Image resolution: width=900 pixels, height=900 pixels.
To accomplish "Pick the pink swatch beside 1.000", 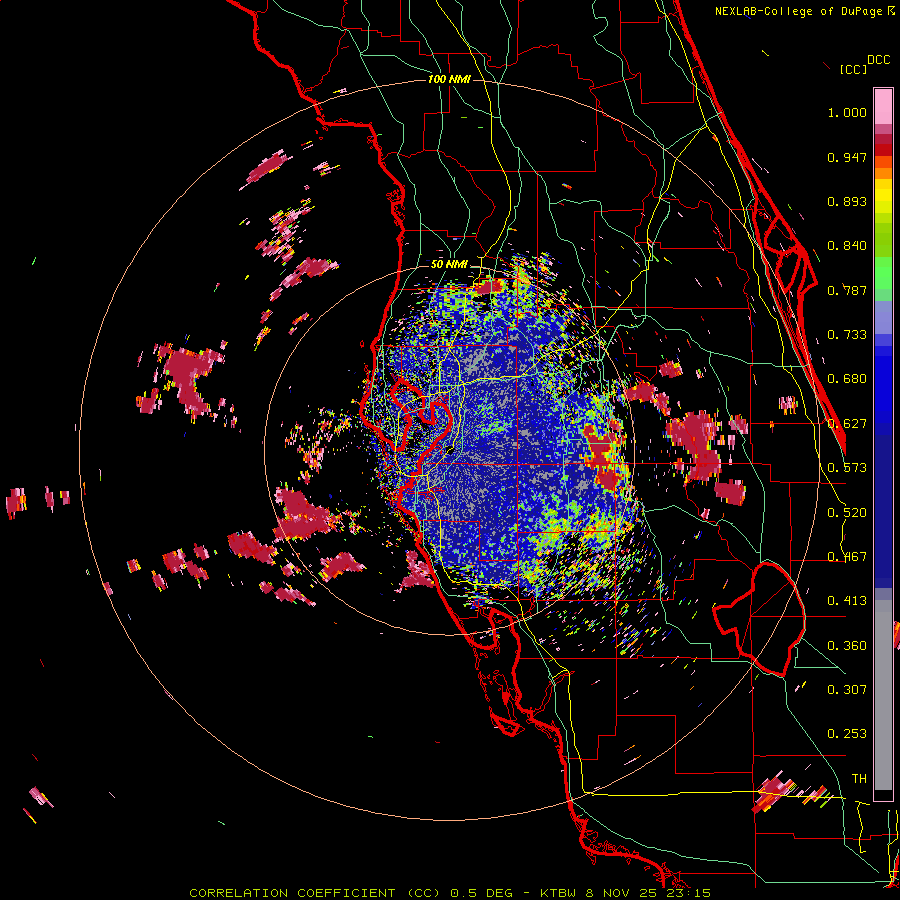I will click(883, 107).
